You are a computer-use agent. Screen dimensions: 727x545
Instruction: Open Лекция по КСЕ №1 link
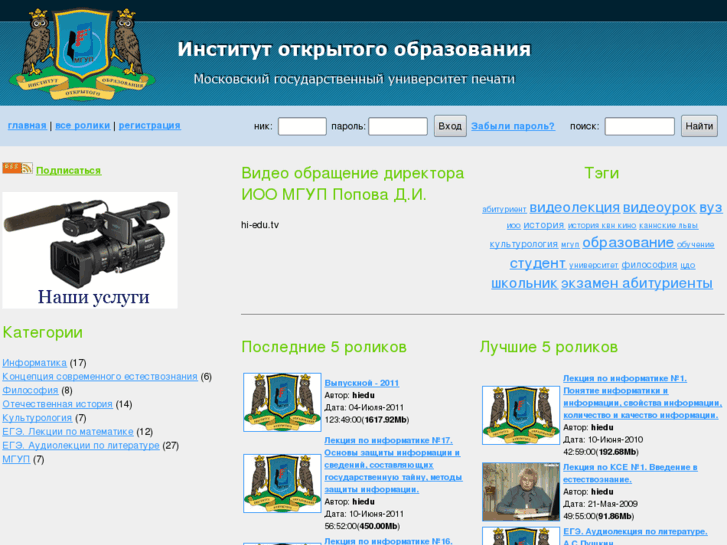[630, 473]
